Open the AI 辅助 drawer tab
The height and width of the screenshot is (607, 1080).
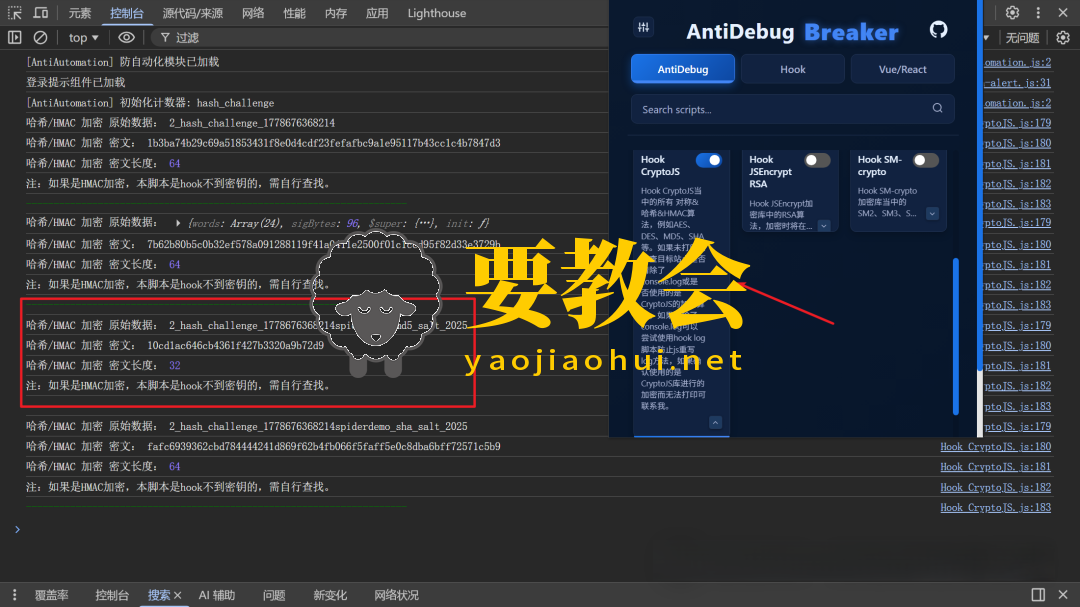click(x=216, y=595)
